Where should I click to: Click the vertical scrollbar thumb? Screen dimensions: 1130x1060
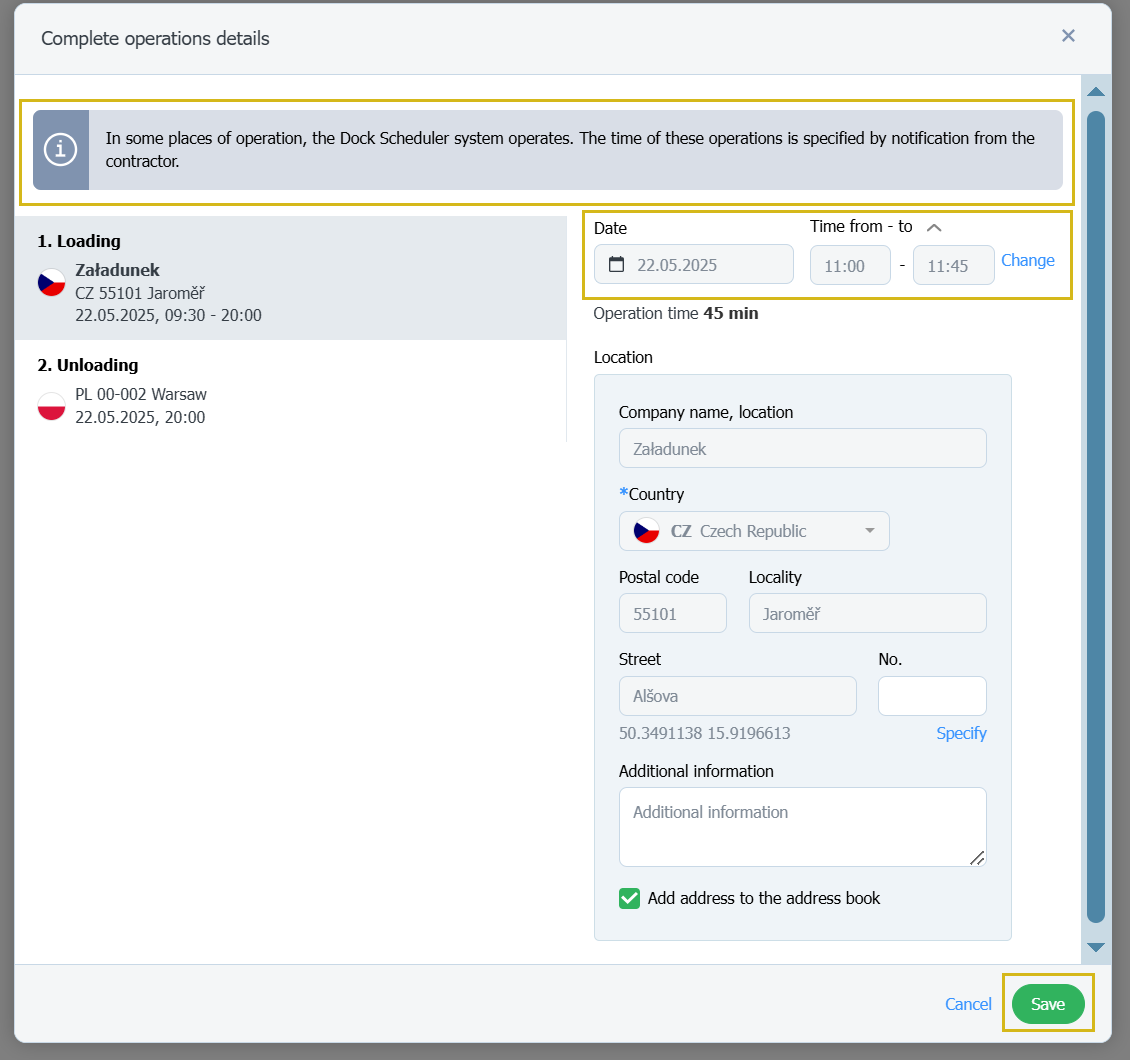[1095, 517]
